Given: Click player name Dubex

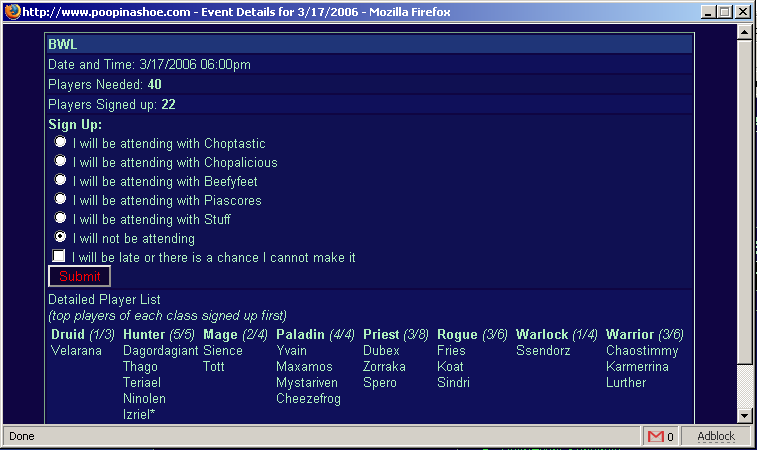Looking at the screenshot, I should [381, 351].
